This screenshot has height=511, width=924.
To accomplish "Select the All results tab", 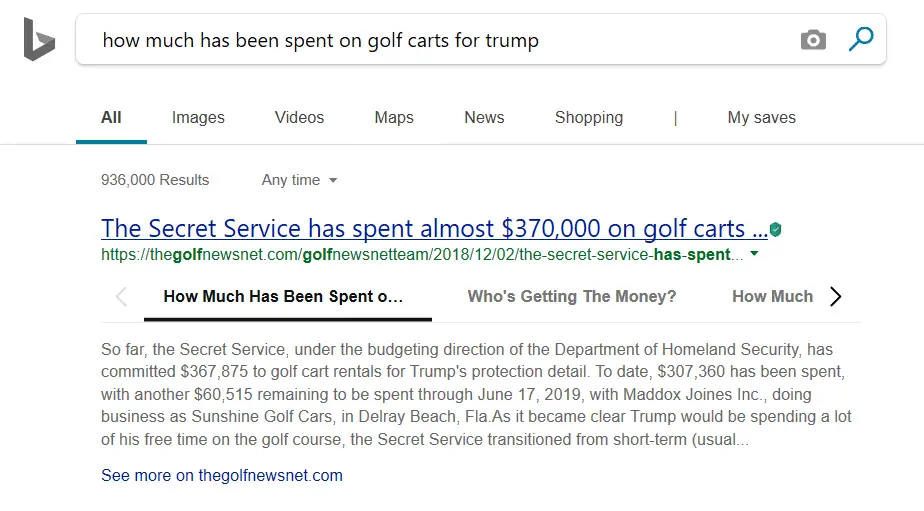I will 111,117.
